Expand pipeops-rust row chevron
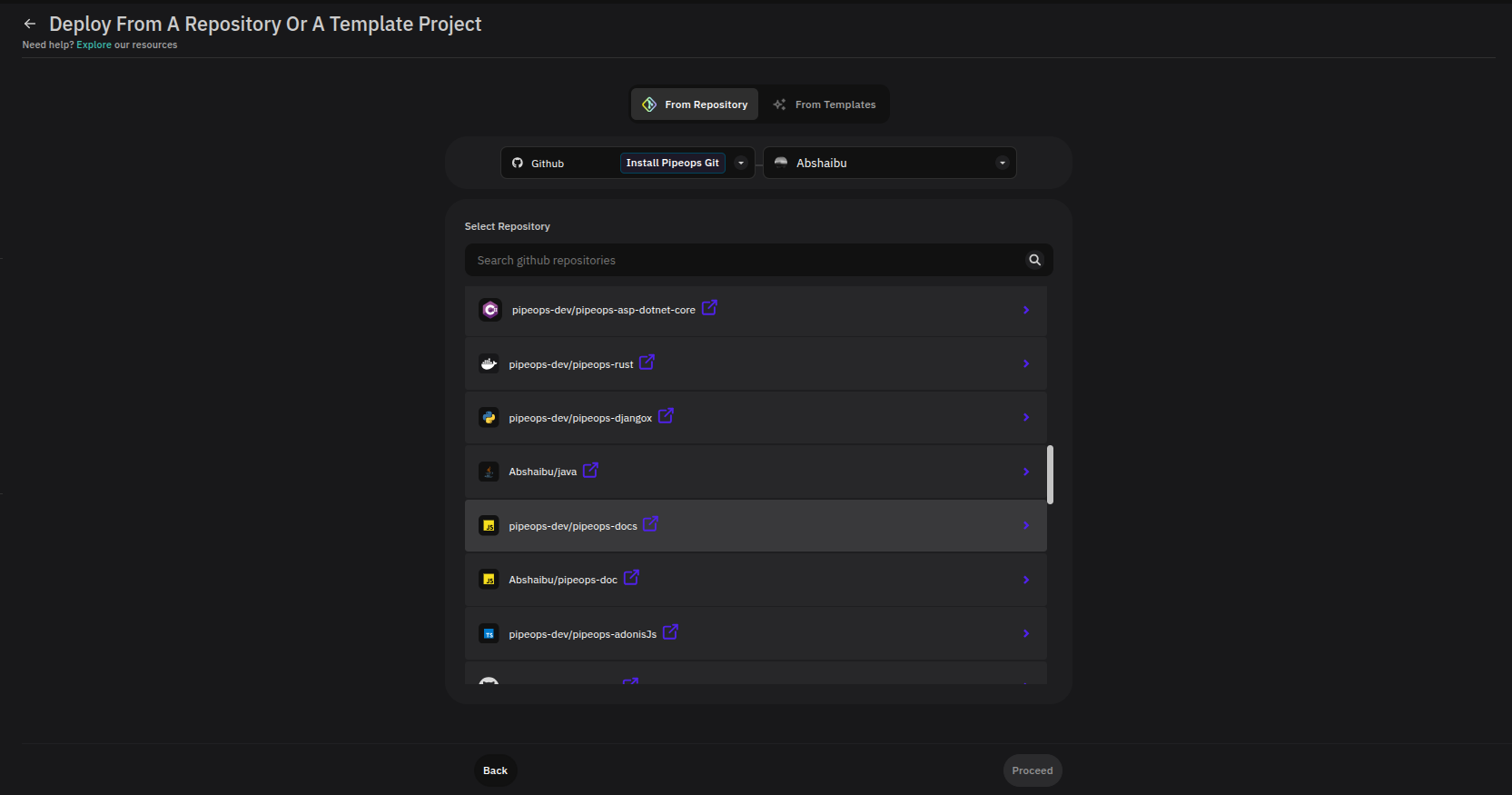 [1026, 363]
